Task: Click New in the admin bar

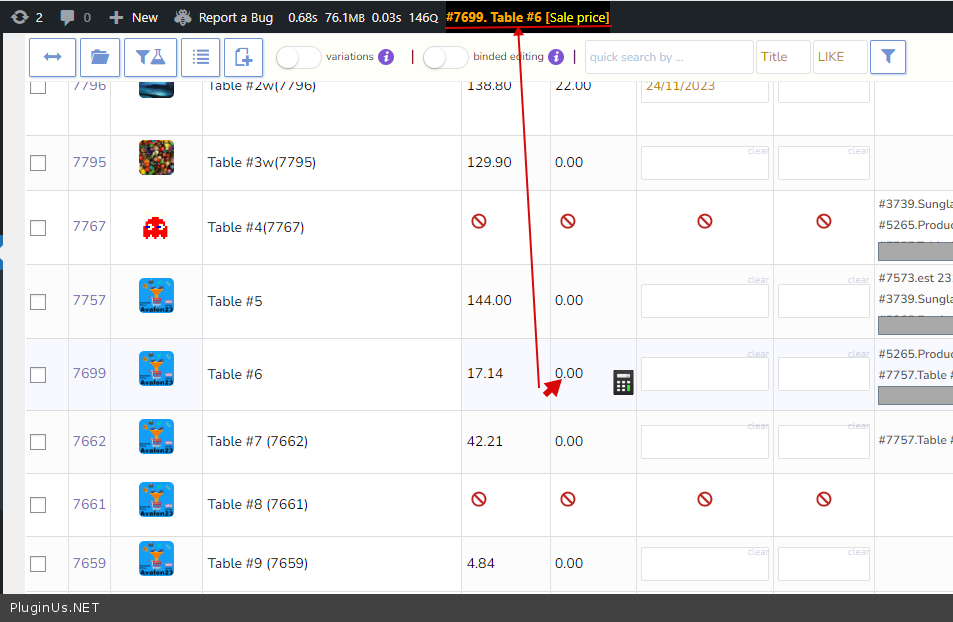Action: tap(134, 17)
